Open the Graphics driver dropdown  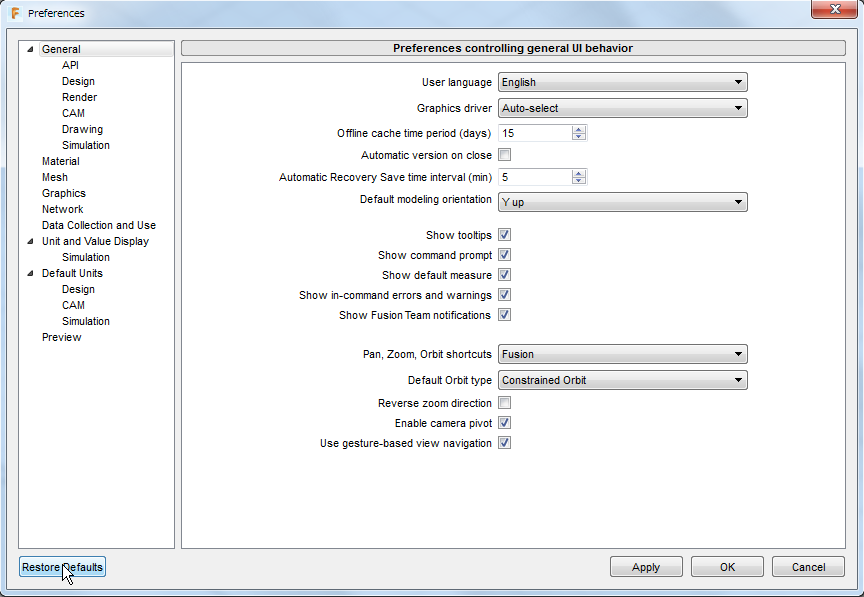tap(737, 108)
